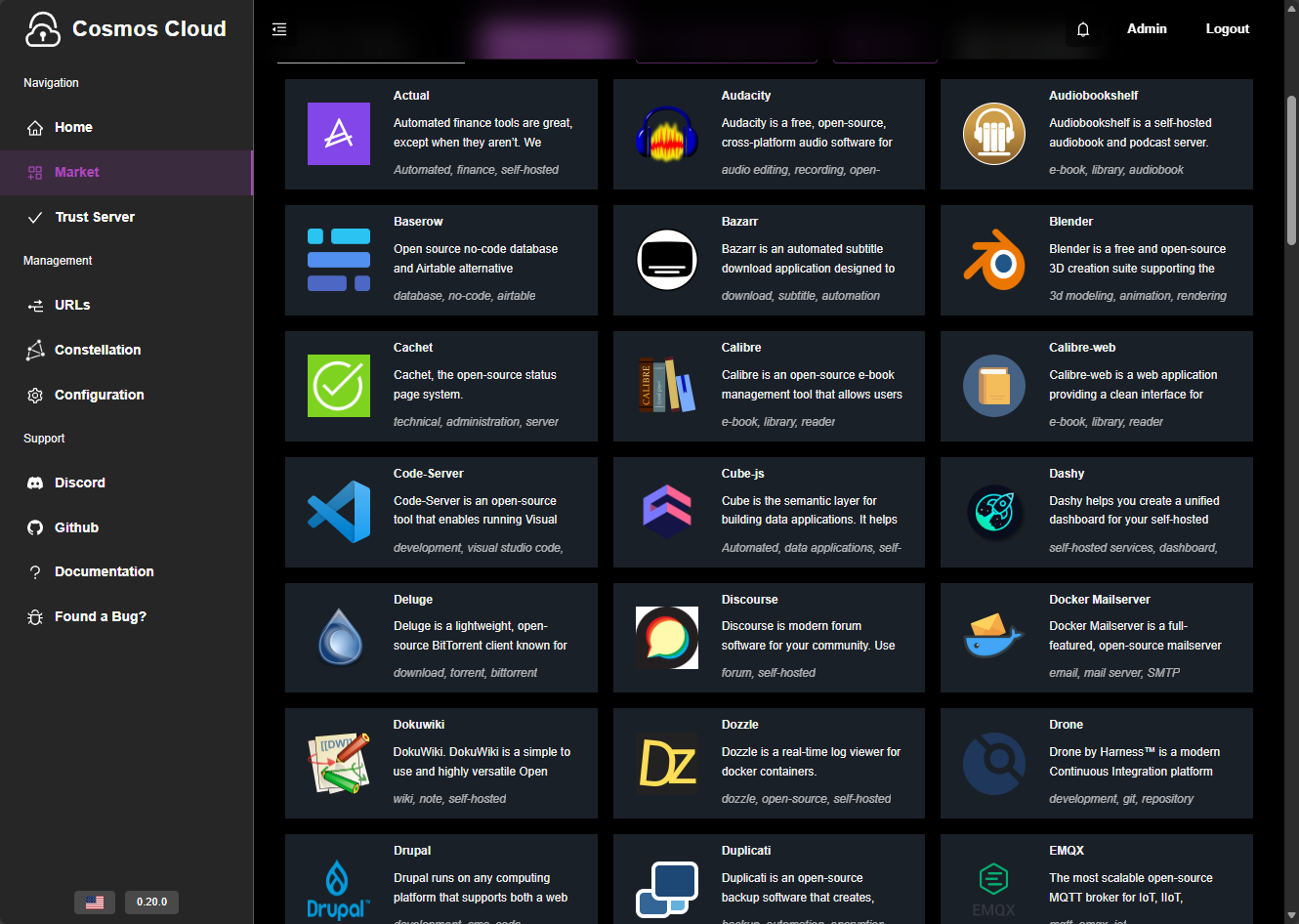Open the Audacity card title
This screenshot has width=1299, height=924.
746,96
